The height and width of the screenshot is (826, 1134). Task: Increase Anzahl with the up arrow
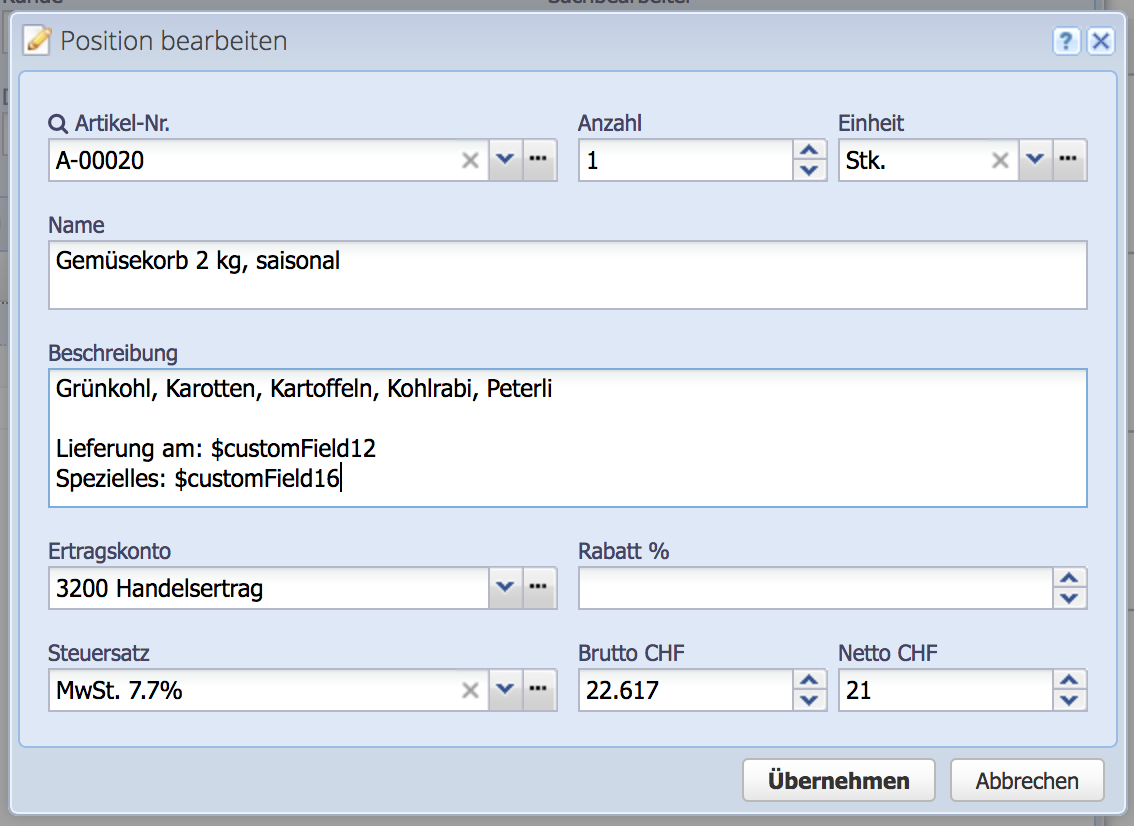click(810, 150)
